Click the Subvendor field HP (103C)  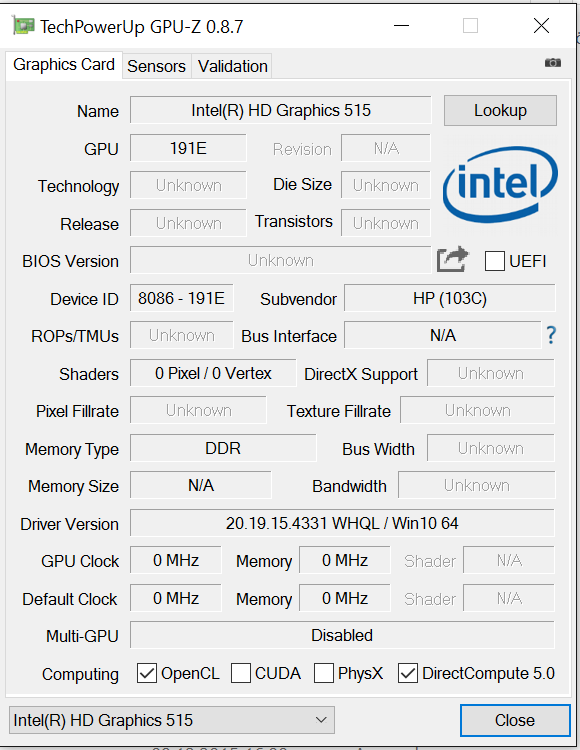449,298
